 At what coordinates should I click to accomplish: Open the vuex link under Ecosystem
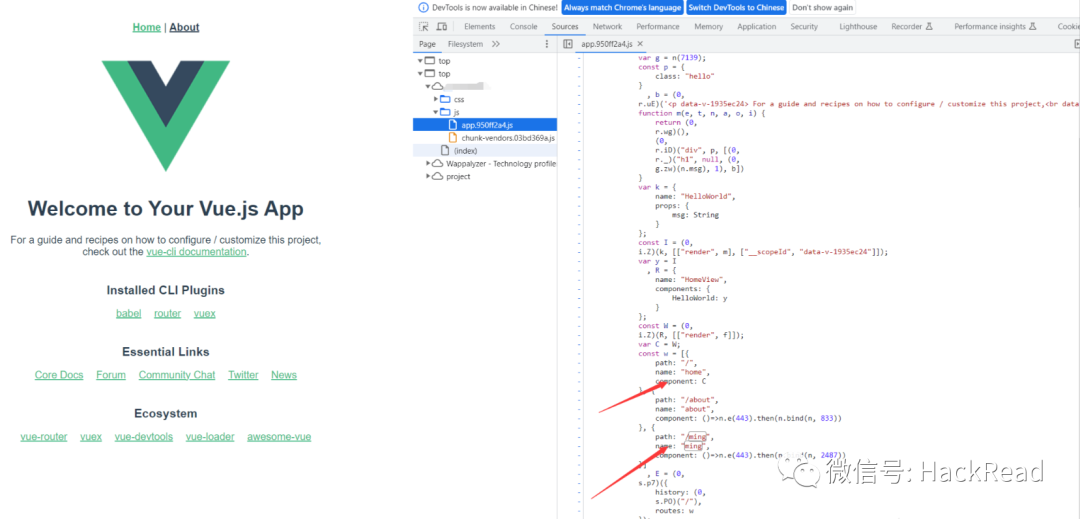[x=91, y=437]
